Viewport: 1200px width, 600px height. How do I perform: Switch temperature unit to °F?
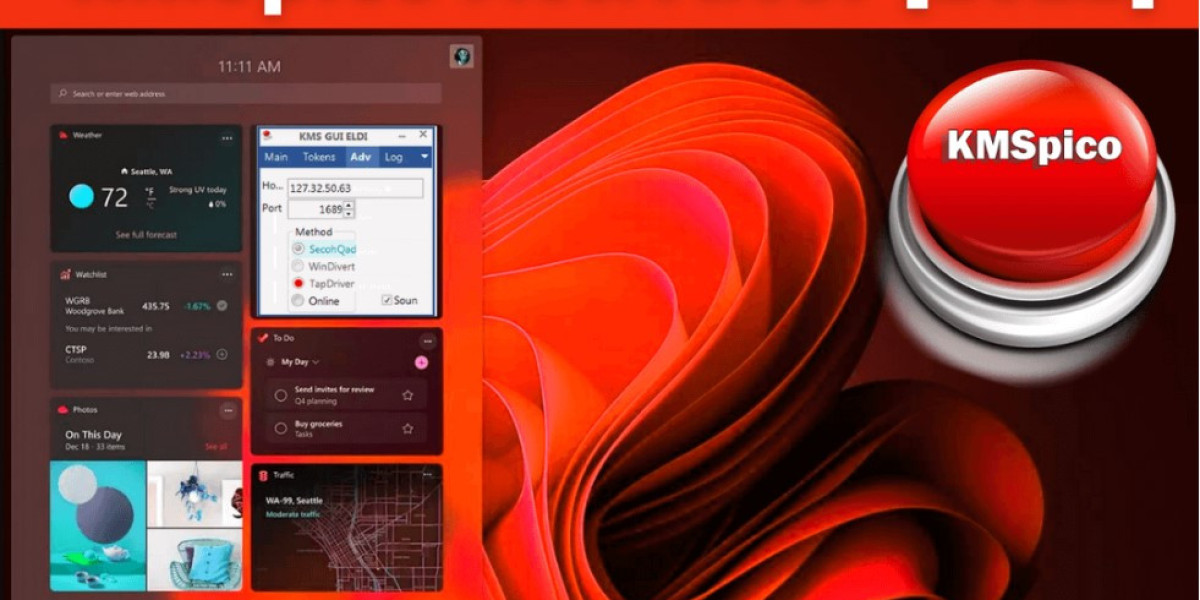(150, 190)
